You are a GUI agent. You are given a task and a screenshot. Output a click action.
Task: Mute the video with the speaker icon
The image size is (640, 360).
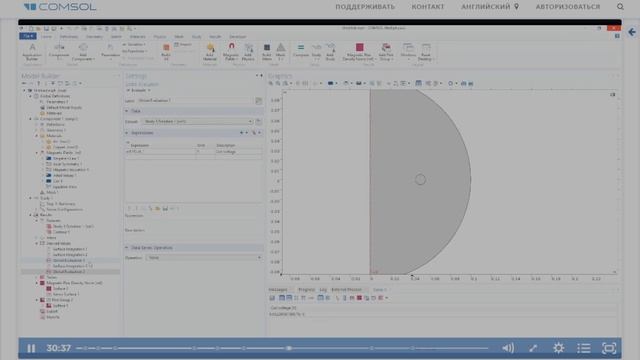tap(508, 348)
